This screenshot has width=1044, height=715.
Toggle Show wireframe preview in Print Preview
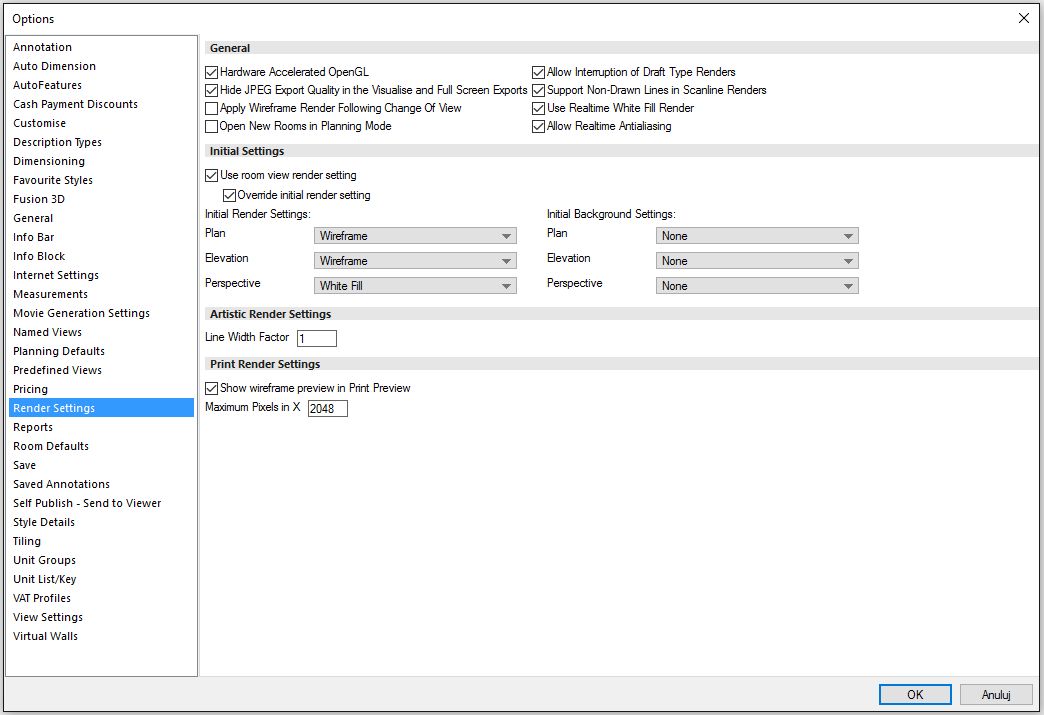coord(211,388)
